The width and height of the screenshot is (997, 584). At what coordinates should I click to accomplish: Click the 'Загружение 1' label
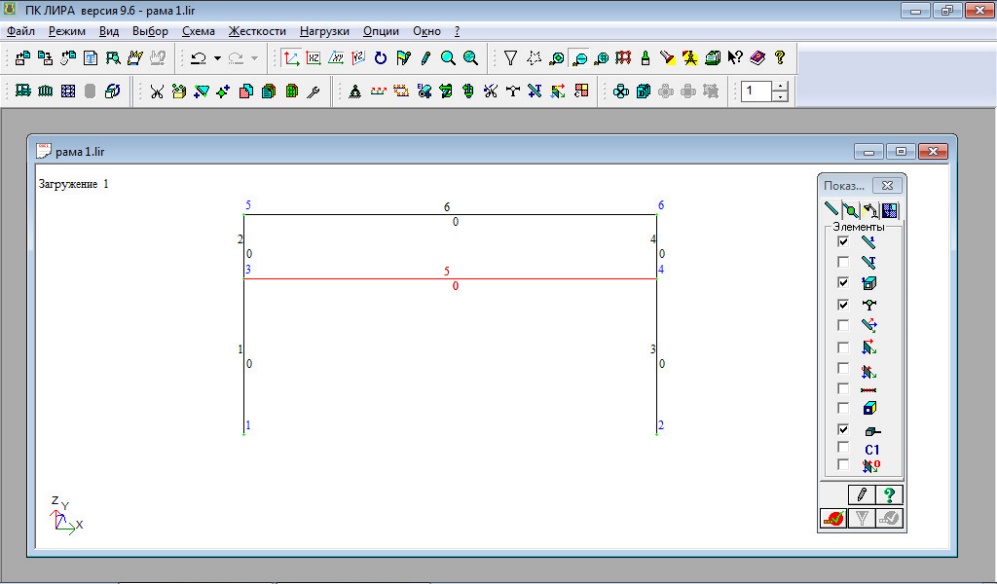[74, 184]
